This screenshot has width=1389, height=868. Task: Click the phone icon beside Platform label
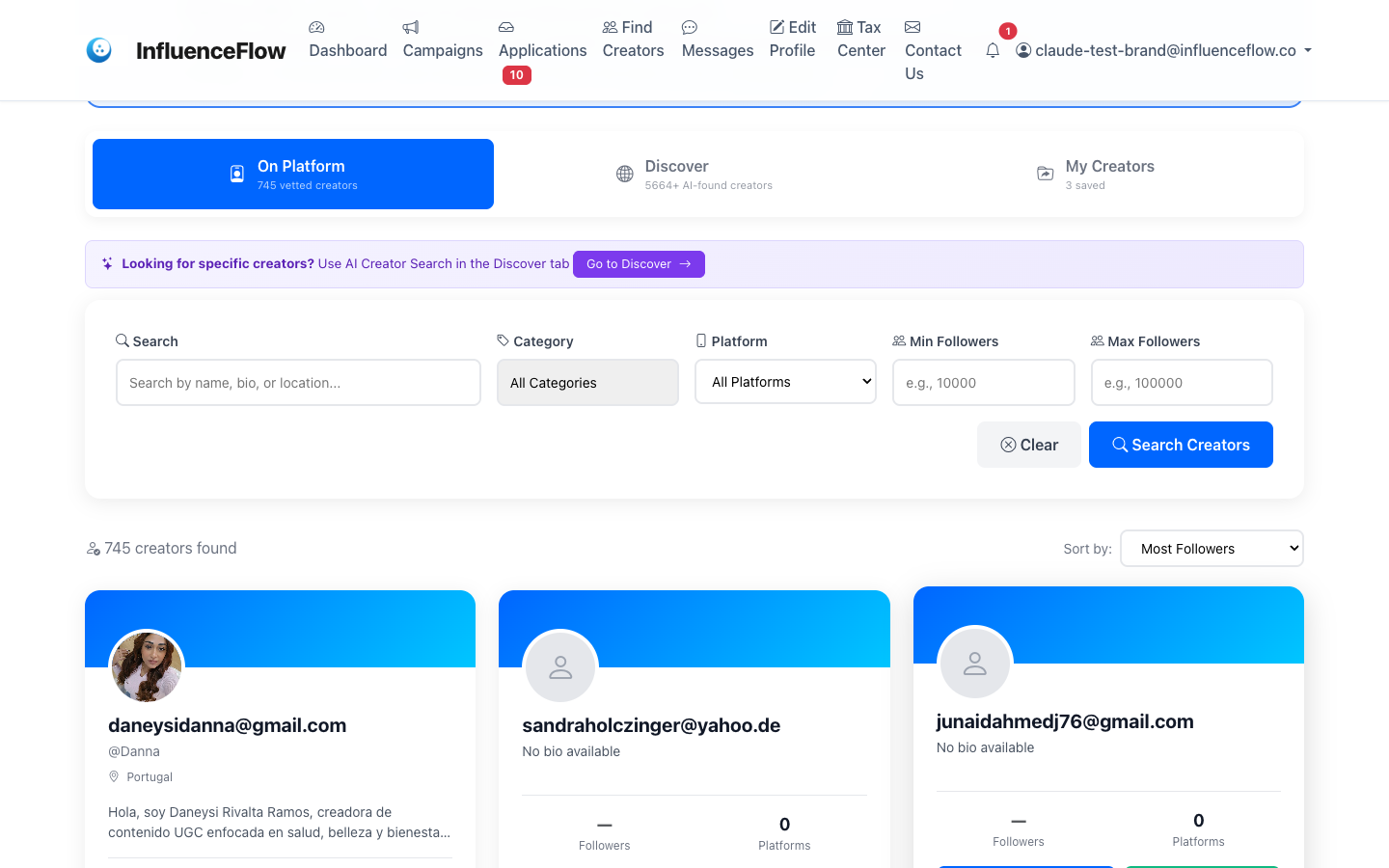pyautogui.click(x=701, y=340)
